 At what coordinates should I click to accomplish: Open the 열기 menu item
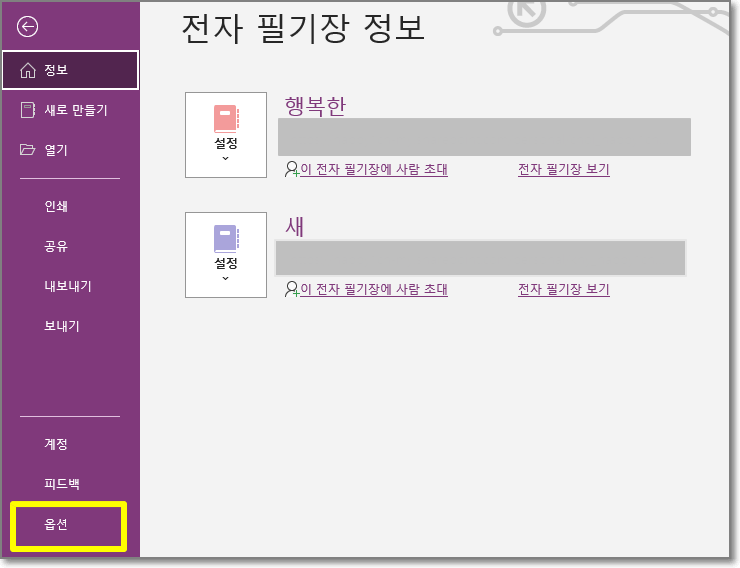(70, 150)
